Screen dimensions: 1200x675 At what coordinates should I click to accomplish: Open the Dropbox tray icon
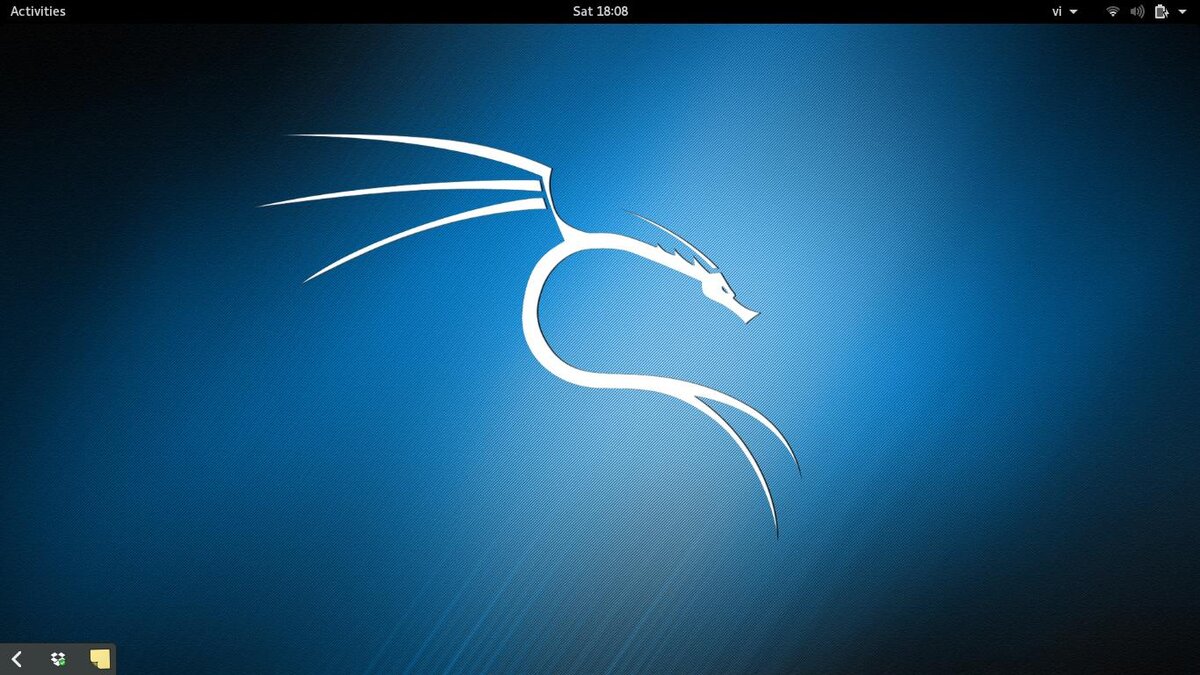[x=58, y=659]
